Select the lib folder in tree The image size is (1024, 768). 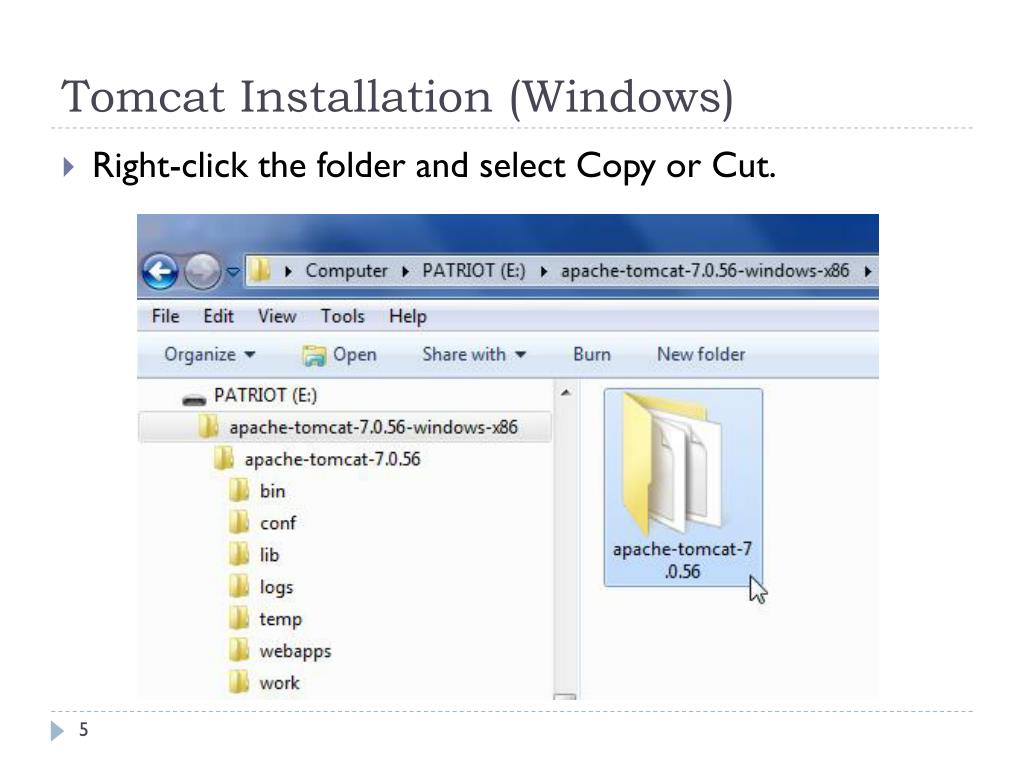click(269, 555)
